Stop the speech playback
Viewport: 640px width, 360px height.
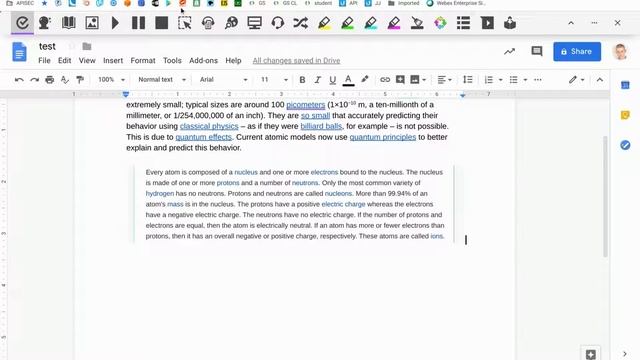pos(162,23)
